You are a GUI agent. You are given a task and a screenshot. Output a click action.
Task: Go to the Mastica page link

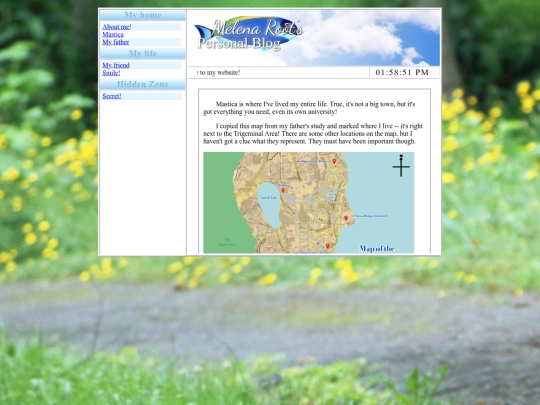113,34
